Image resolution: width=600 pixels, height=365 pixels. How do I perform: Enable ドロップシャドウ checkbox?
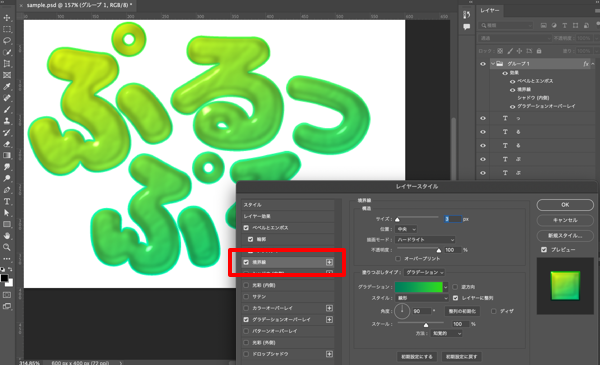[246, 354]
